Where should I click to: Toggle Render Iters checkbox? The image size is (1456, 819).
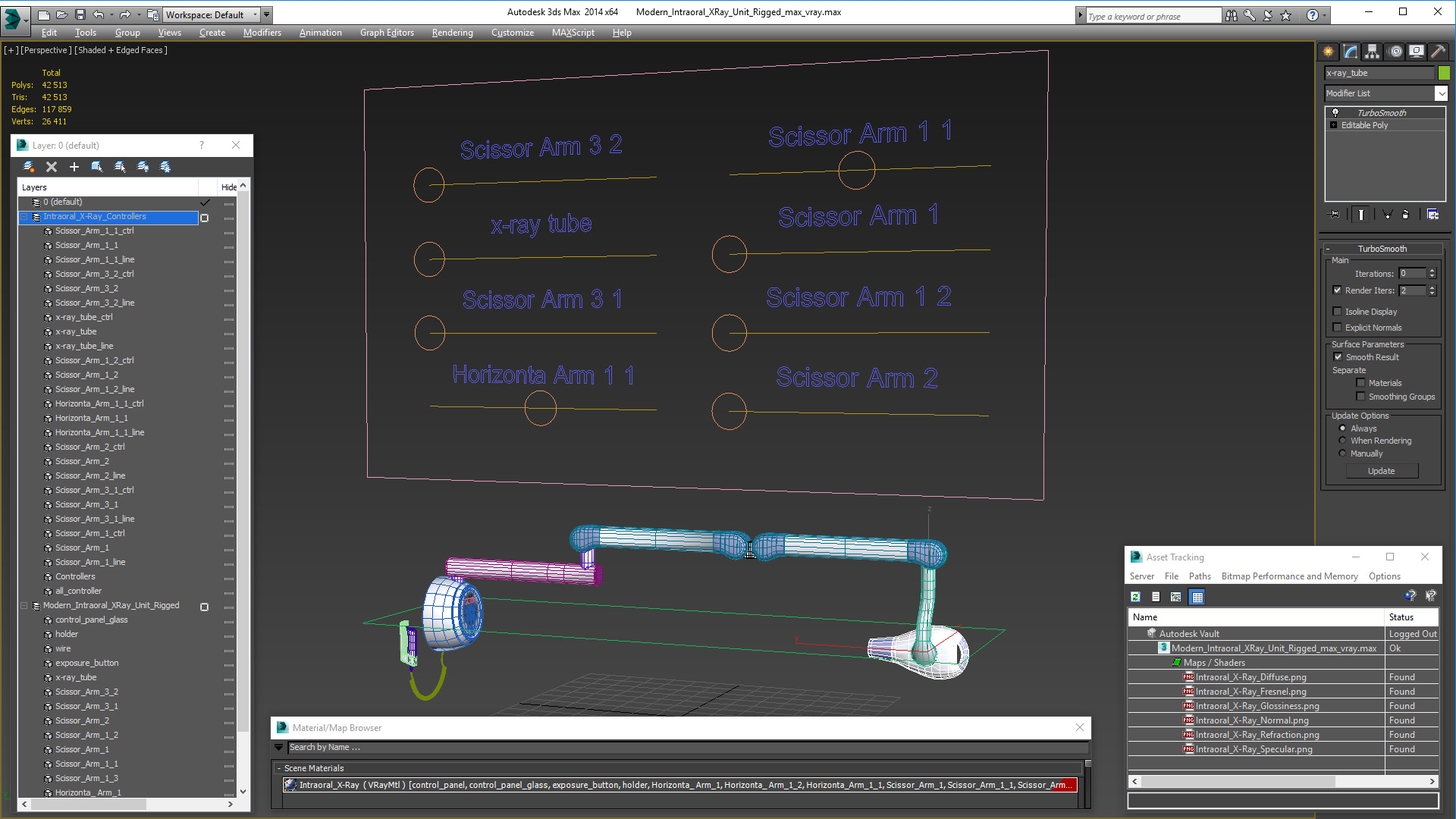coord(1338,290)
